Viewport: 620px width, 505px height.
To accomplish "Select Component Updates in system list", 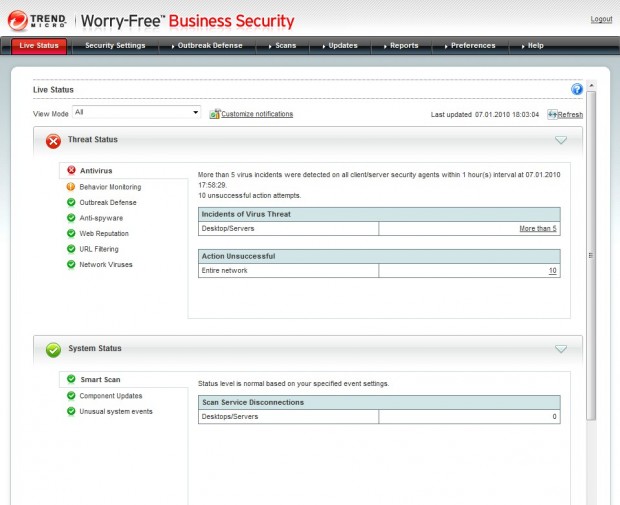I will point(111,396).
